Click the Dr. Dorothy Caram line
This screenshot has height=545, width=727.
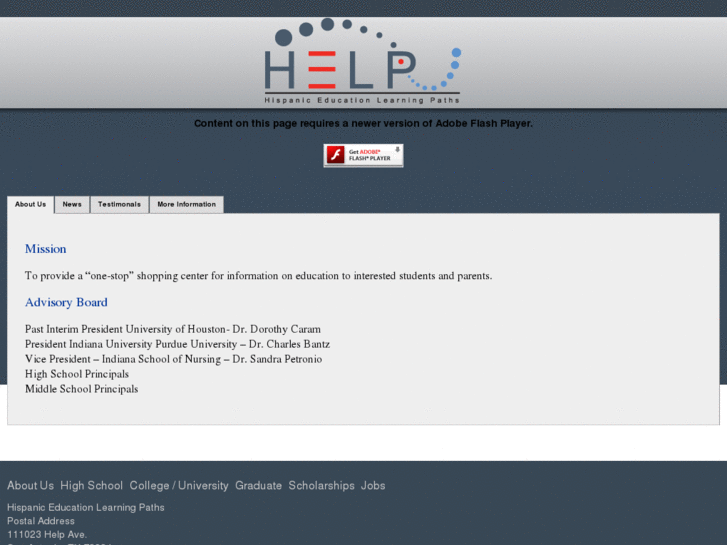[x=173, y=329]
